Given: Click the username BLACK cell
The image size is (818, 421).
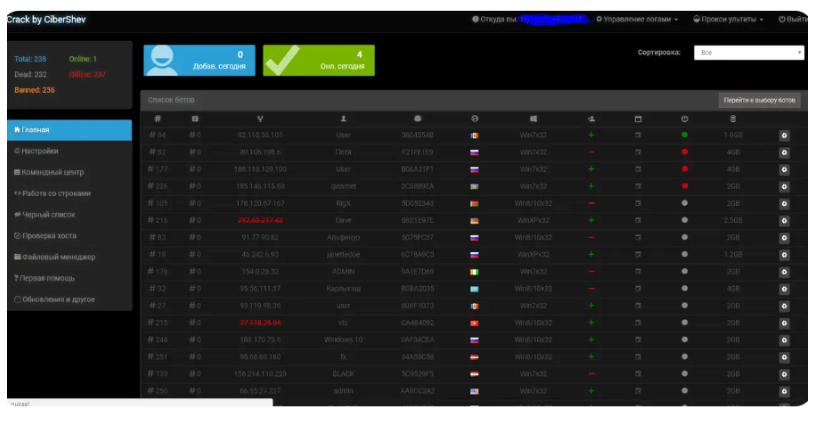Looking at the screenshot, I should [343, 374].
